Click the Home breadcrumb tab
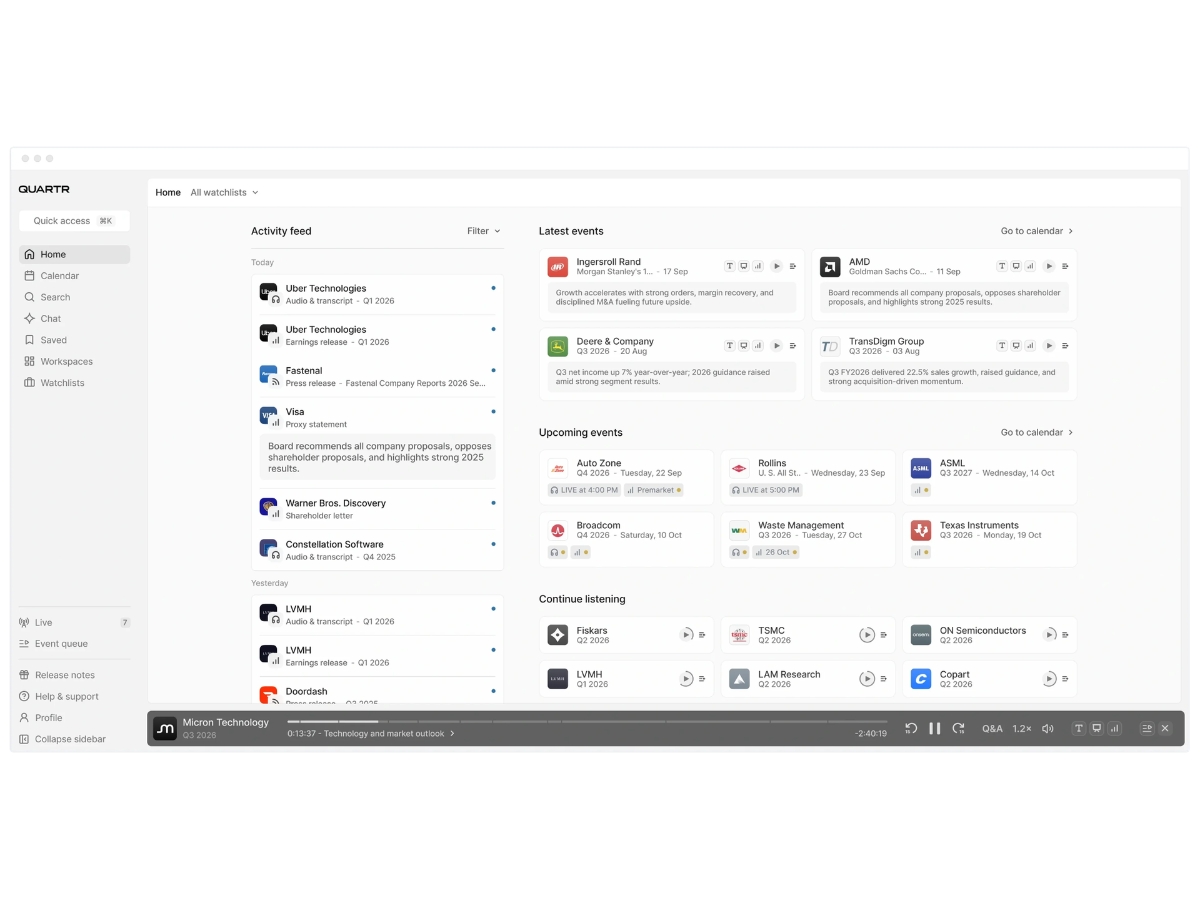 pyautogui.click(x=168, y=193)
